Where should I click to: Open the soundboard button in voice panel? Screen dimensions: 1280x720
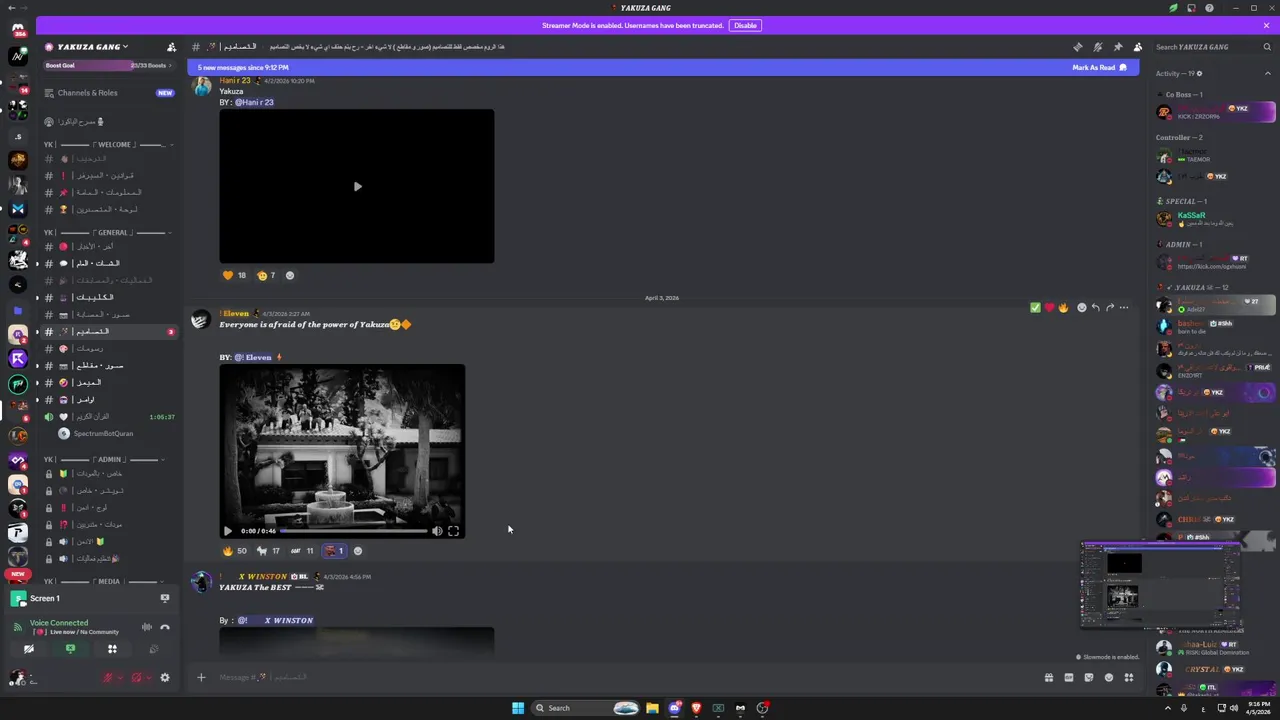(x=154, y=649)
